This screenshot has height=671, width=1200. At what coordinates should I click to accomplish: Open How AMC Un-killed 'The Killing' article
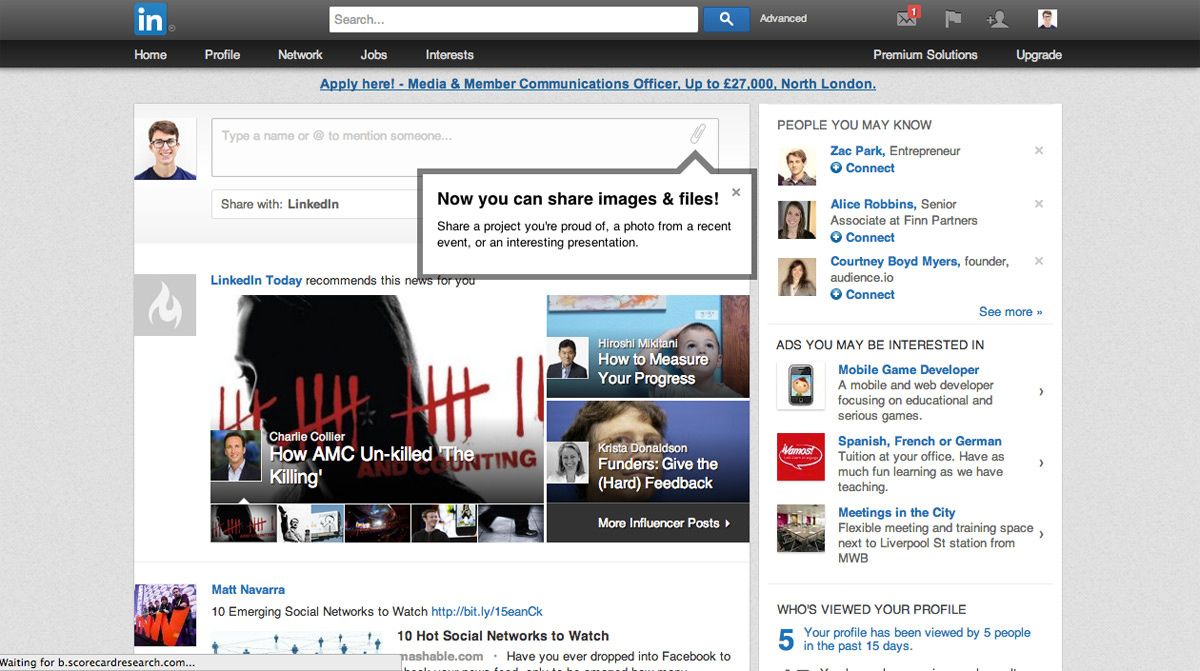click(372, 465)
